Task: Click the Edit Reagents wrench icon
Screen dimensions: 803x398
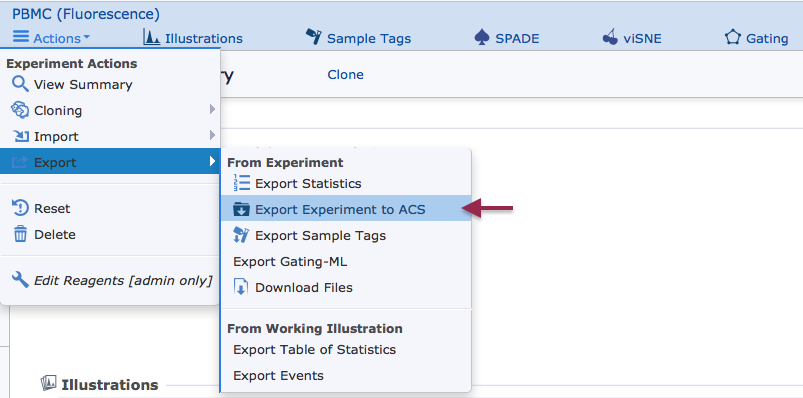Action: click(x=20, y=280)
